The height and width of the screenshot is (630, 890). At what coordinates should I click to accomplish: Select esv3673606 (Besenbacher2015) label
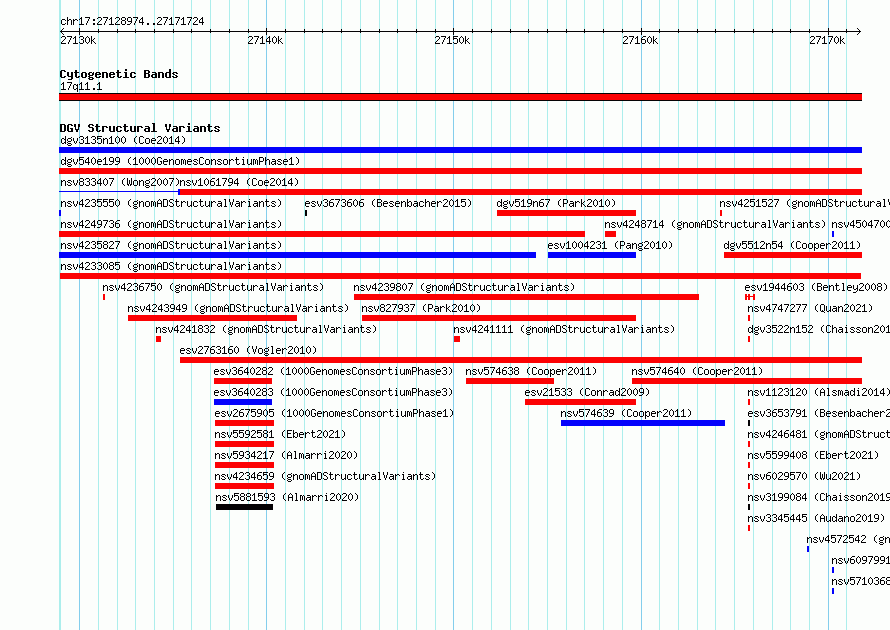tap(388, 203)
